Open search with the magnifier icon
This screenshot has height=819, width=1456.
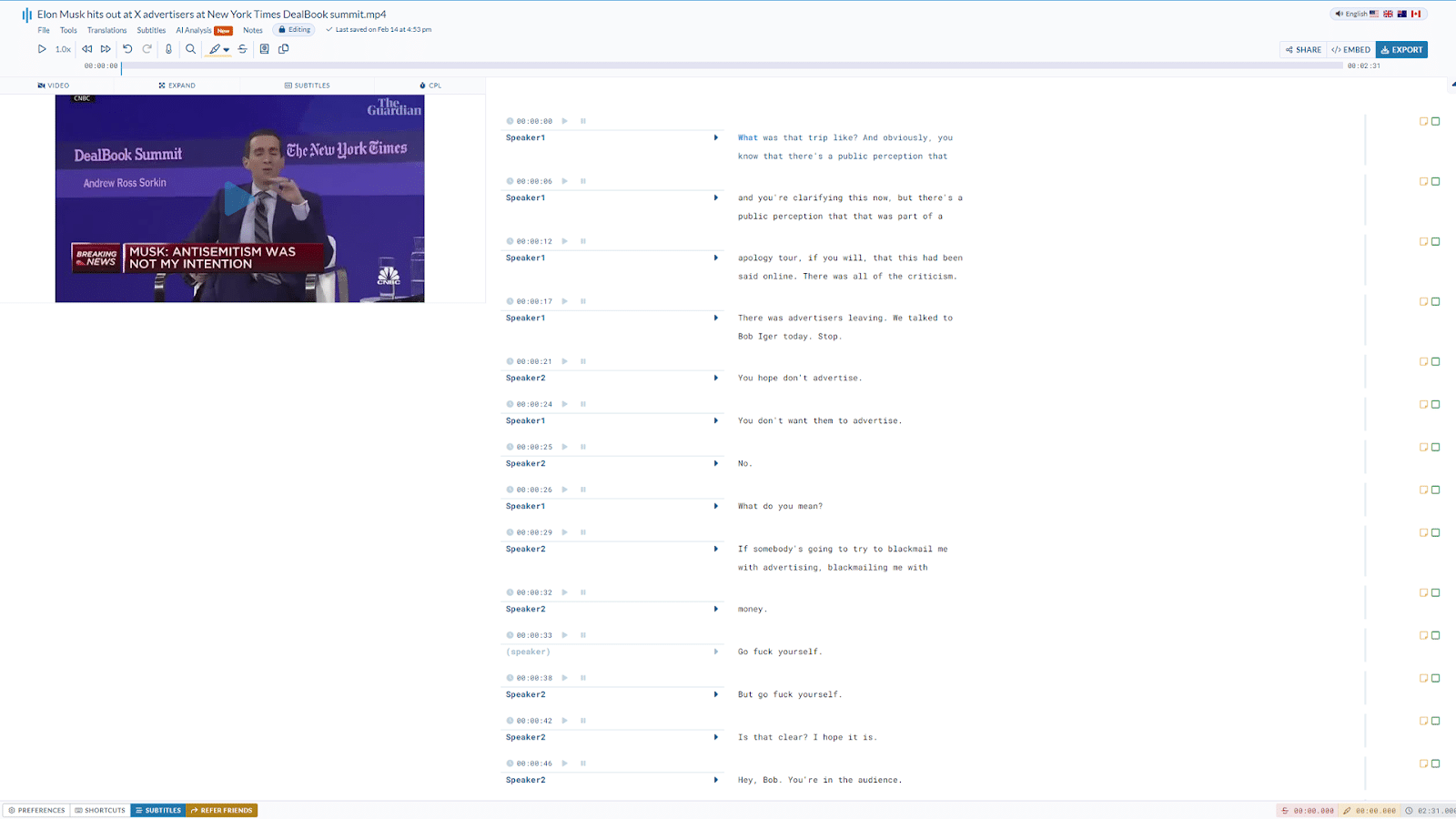(x=190, y=49)
